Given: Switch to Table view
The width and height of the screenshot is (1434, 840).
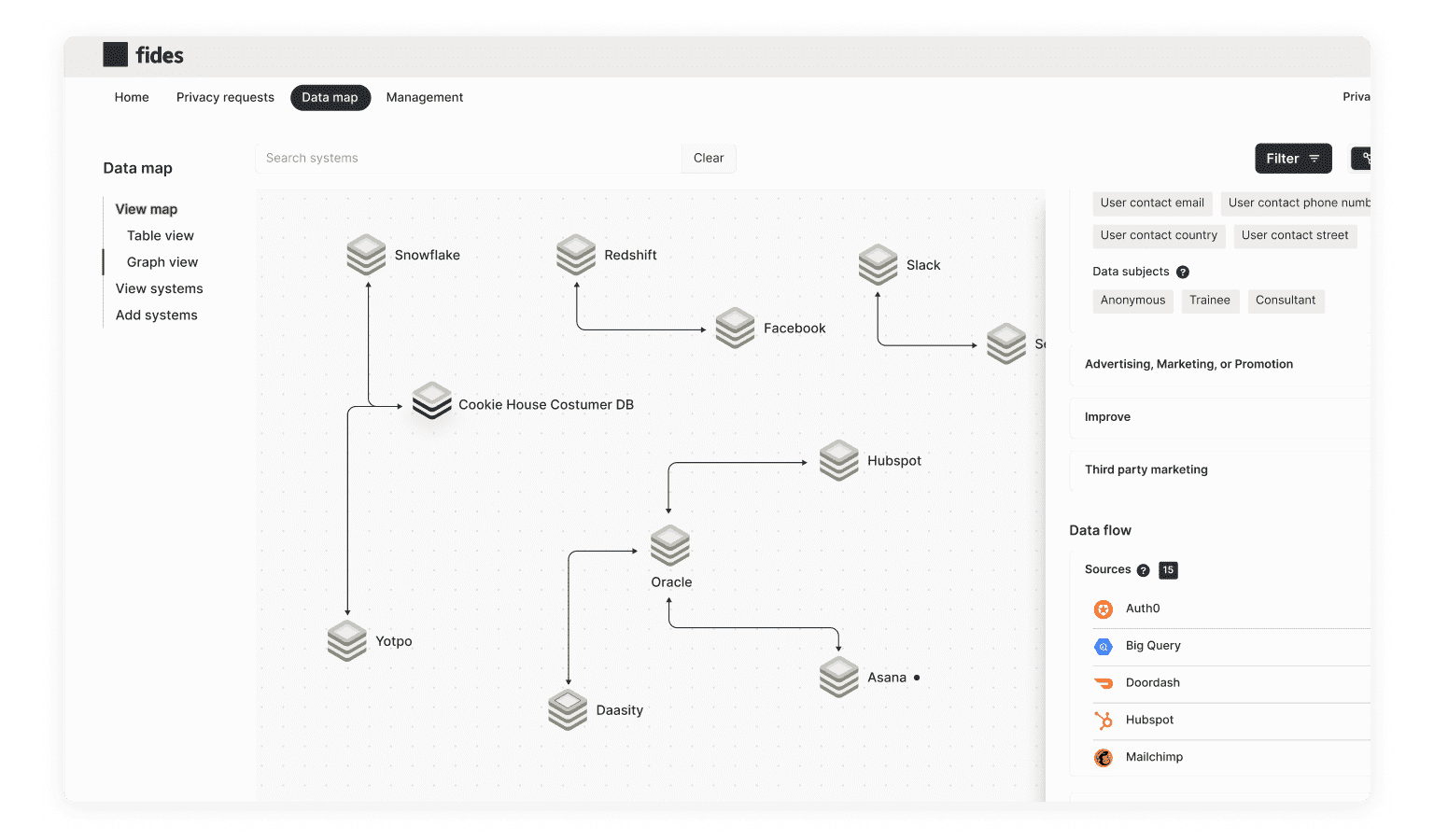Looking at the screenshot, I should click(x=161, y=235).
